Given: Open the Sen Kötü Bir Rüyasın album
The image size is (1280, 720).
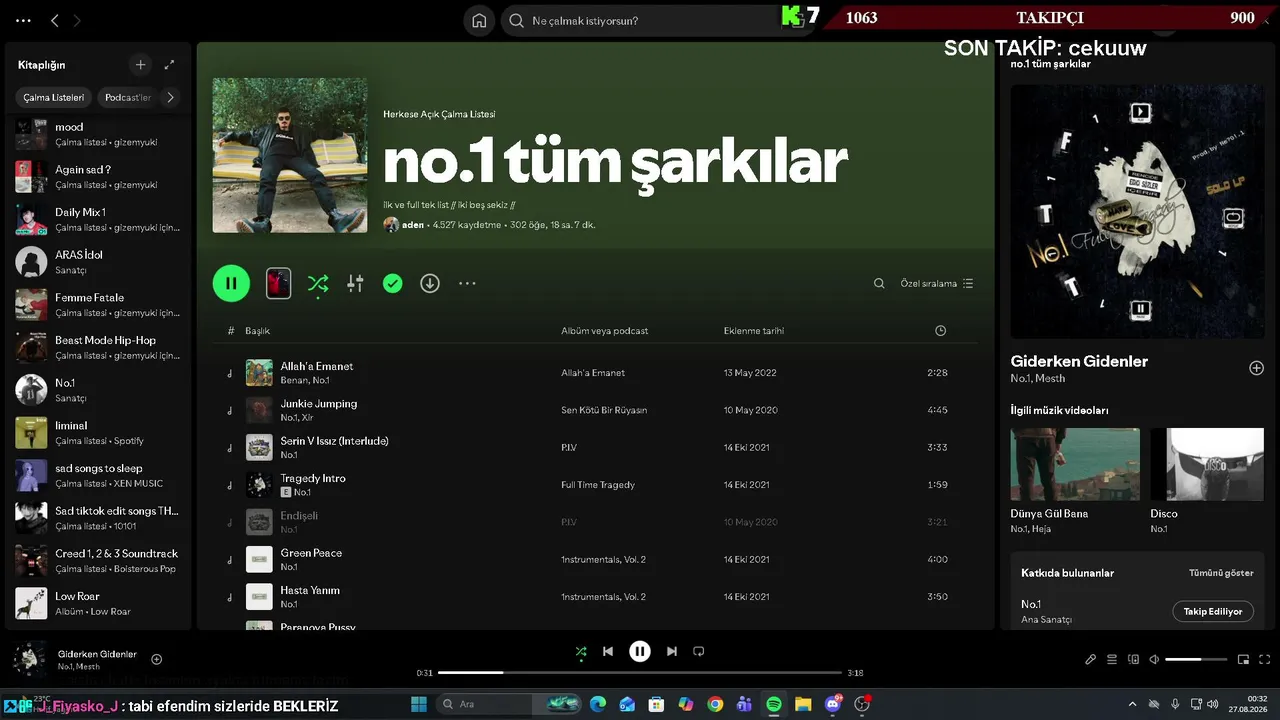Looking at the screenshot, I should (604, 410).
